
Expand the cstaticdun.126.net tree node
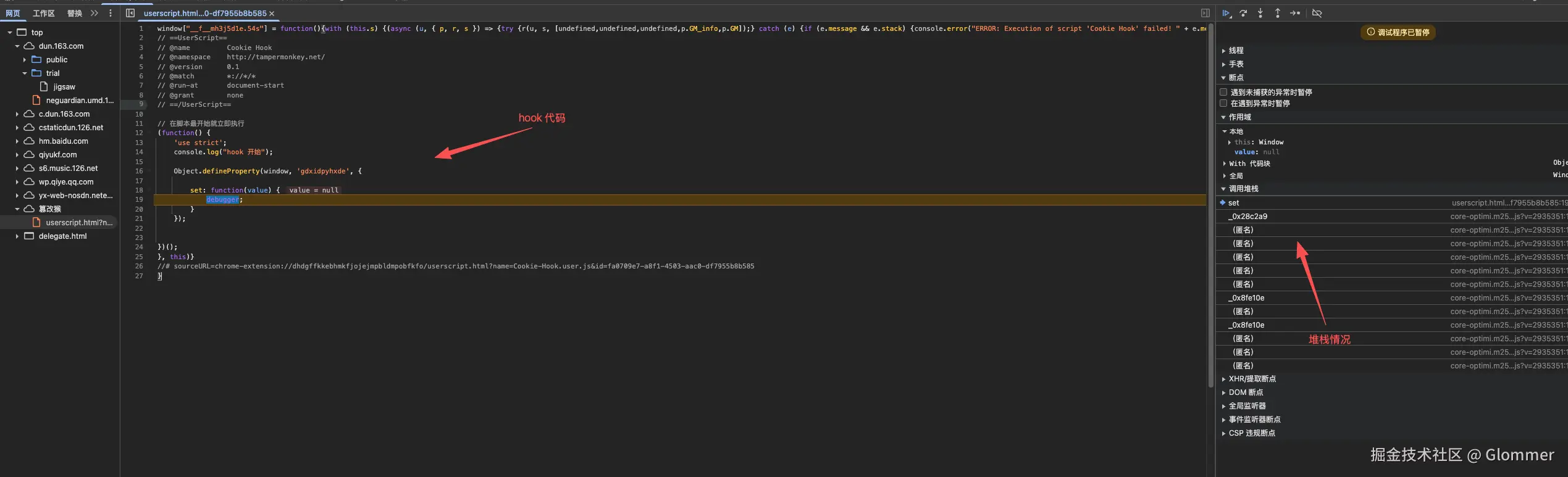coord(17,127)
